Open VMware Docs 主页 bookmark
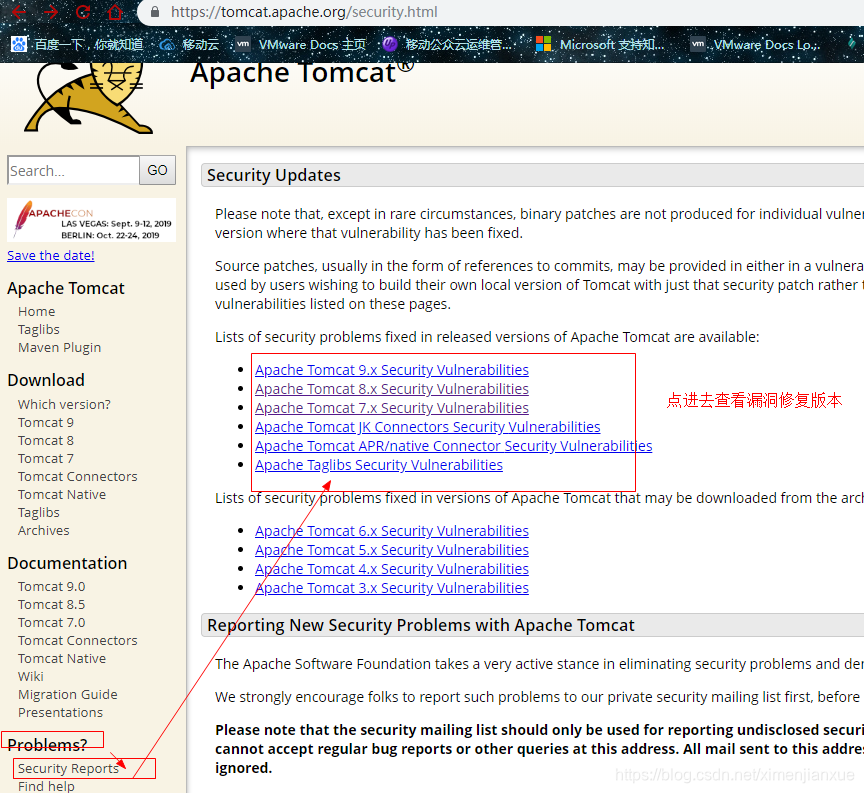Screen dimensions: 864x793 pos(301,44)
